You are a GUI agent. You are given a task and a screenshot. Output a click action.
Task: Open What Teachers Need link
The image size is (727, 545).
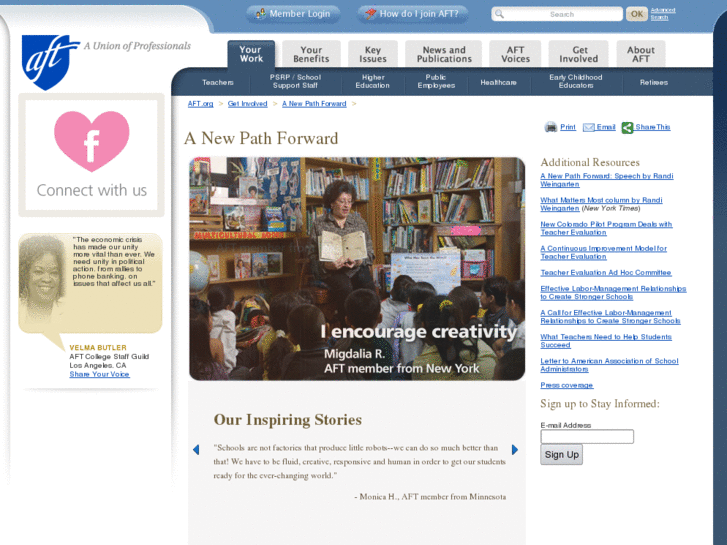pyautogui.click(x=606, y=341)
